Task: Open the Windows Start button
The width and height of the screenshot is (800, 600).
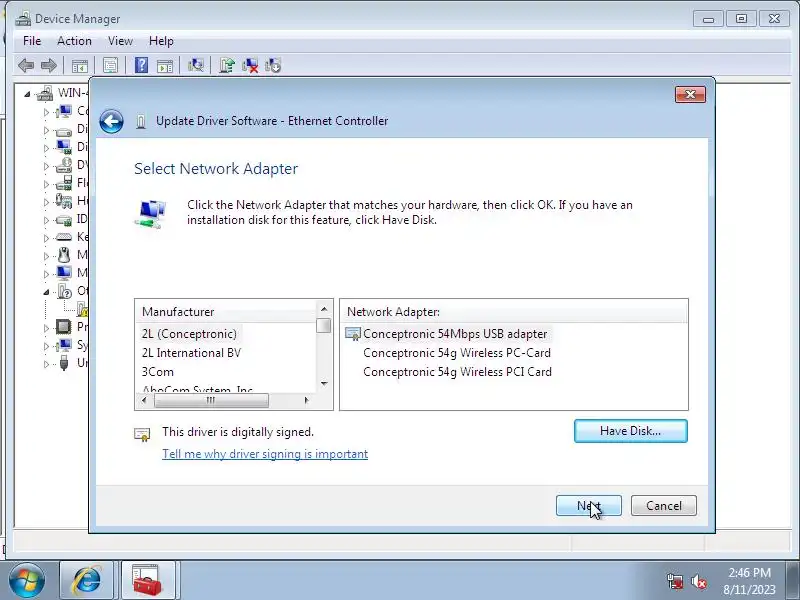Action: (27, 581)
